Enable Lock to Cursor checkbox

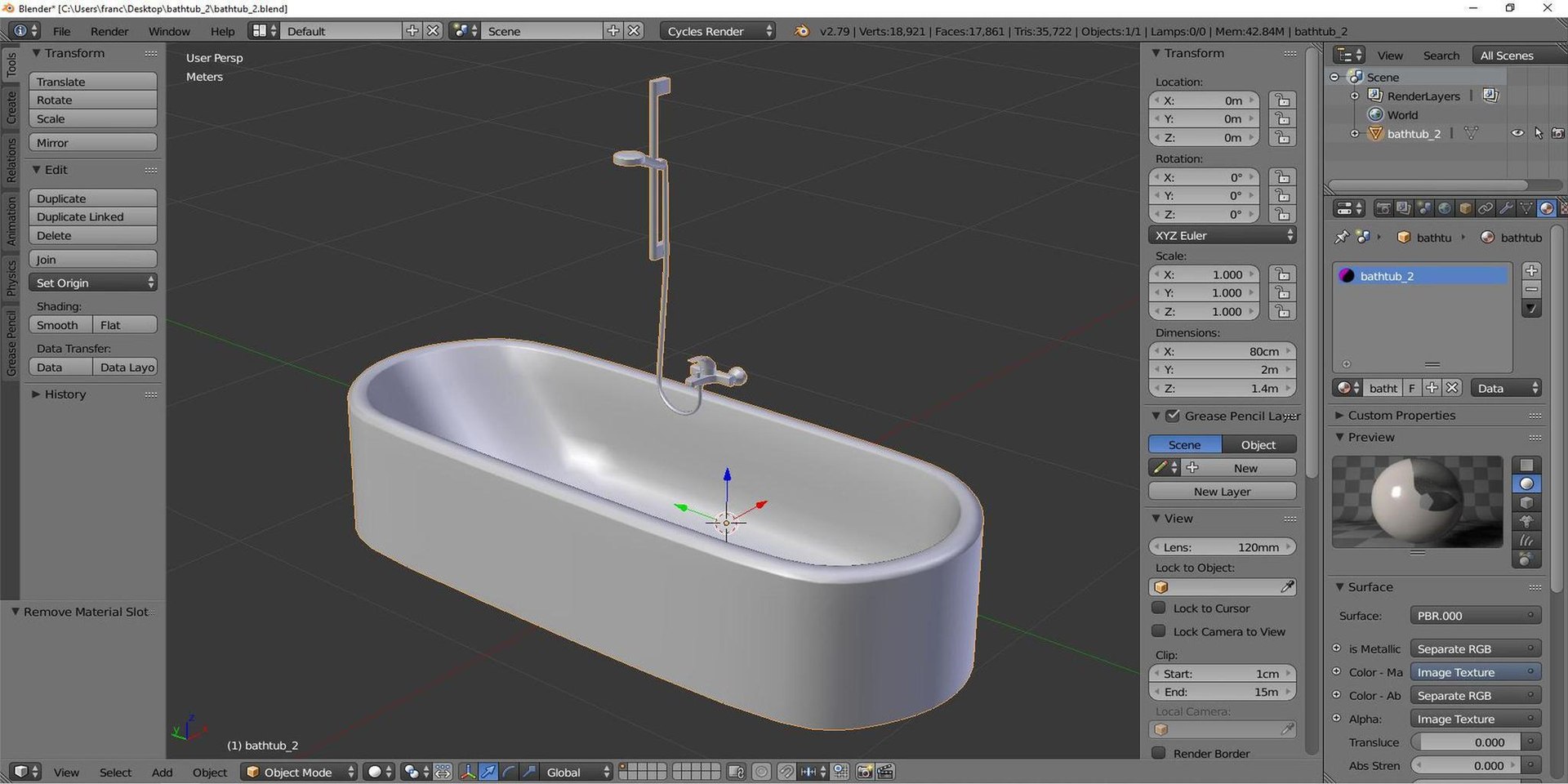1158,608
